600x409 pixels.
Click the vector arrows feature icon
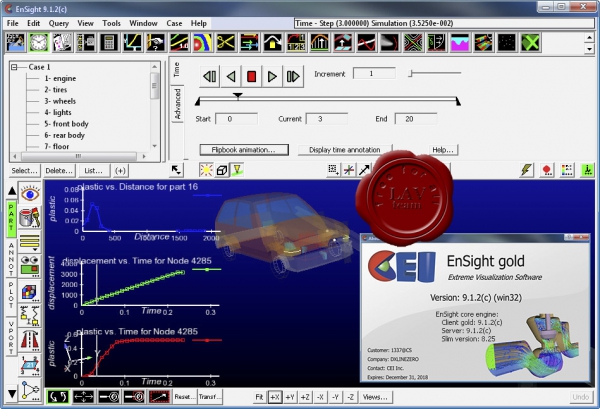tap(249, 42)
